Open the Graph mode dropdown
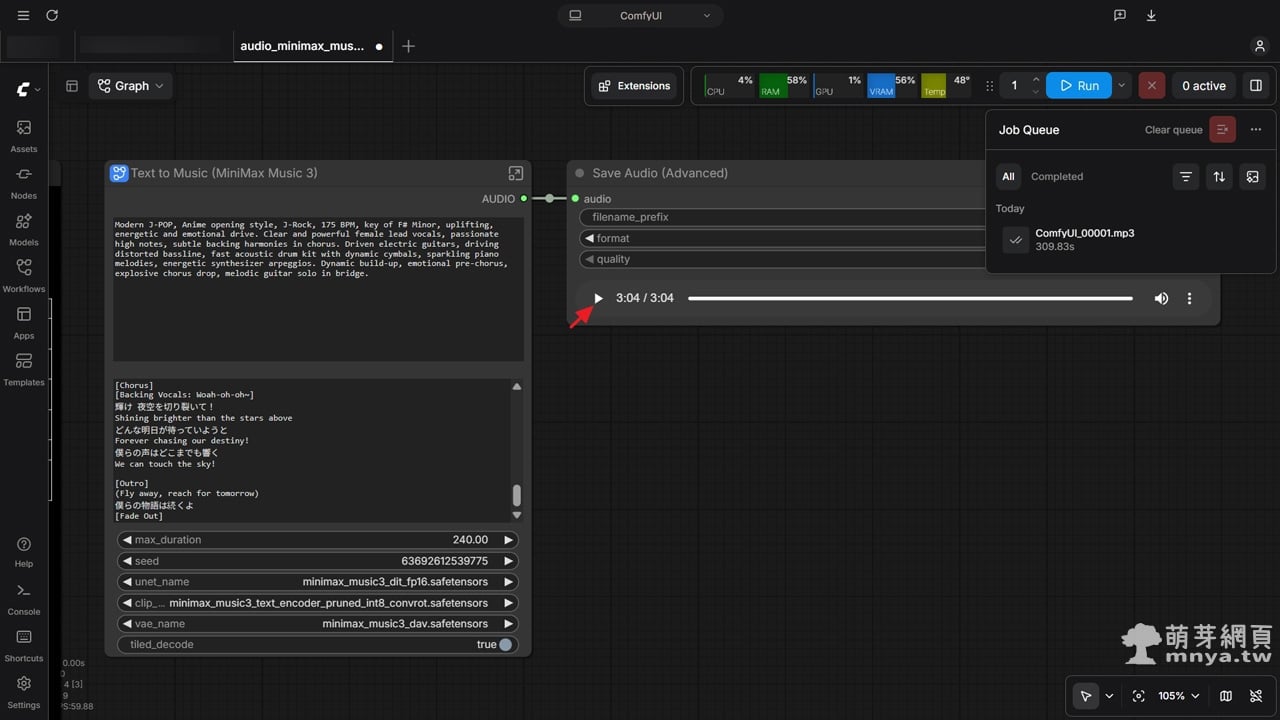Screen dimensions: 1280x720 tap(131, 86)
